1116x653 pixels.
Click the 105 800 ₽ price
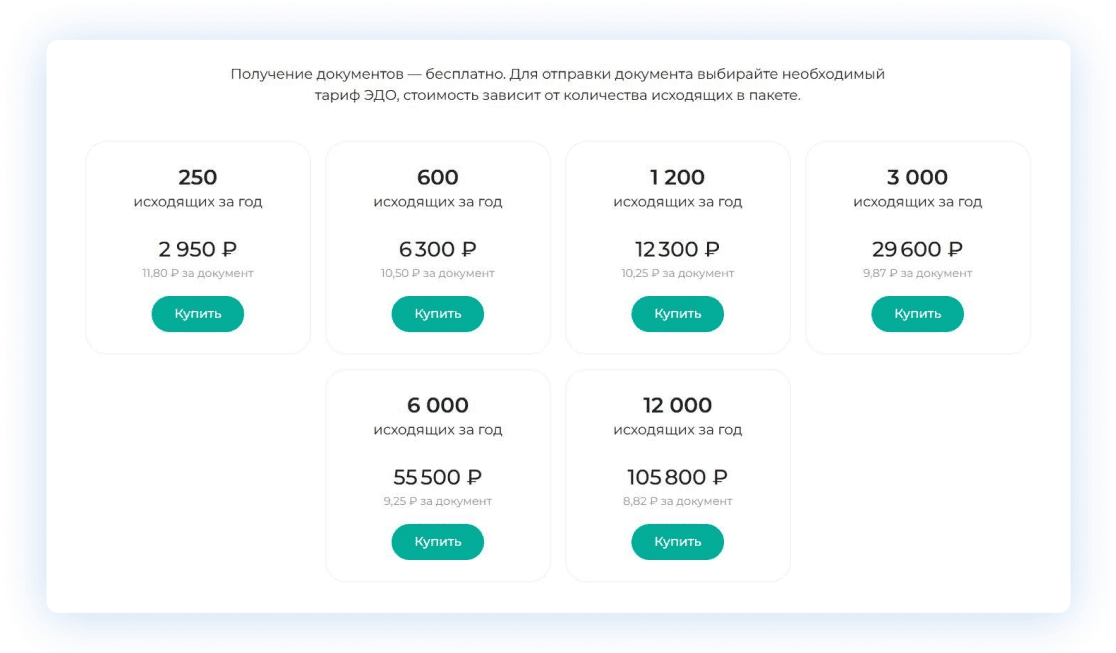(x=677, y=478)
